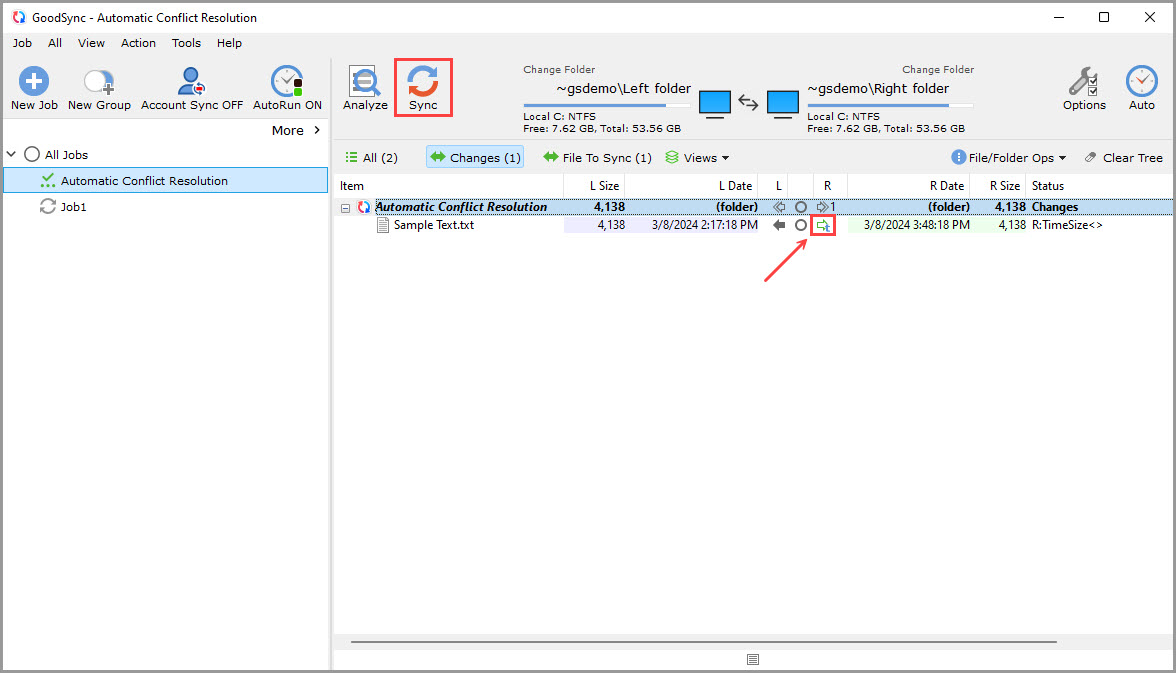The image size is (1176, 673).
Task: Run Analyze on the current job
Action: click(x=365, y=87)
